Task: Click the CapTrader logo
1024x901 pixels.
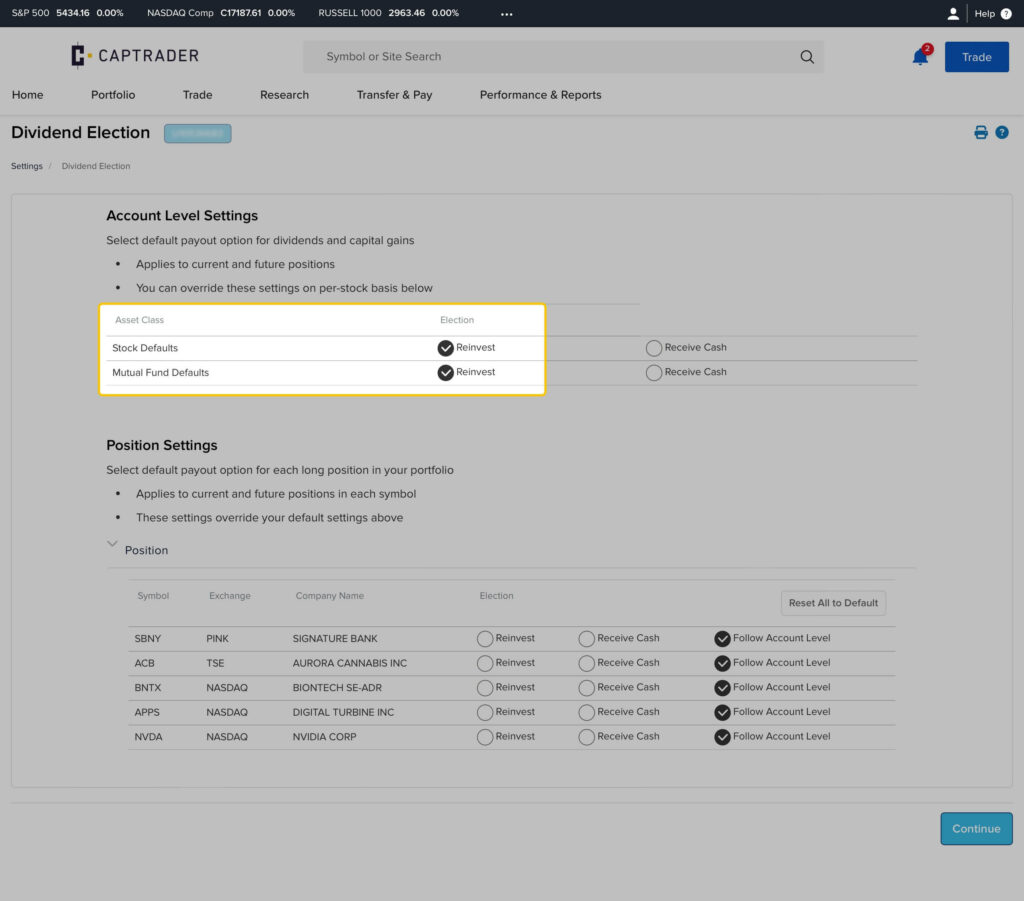Action: 135,55
